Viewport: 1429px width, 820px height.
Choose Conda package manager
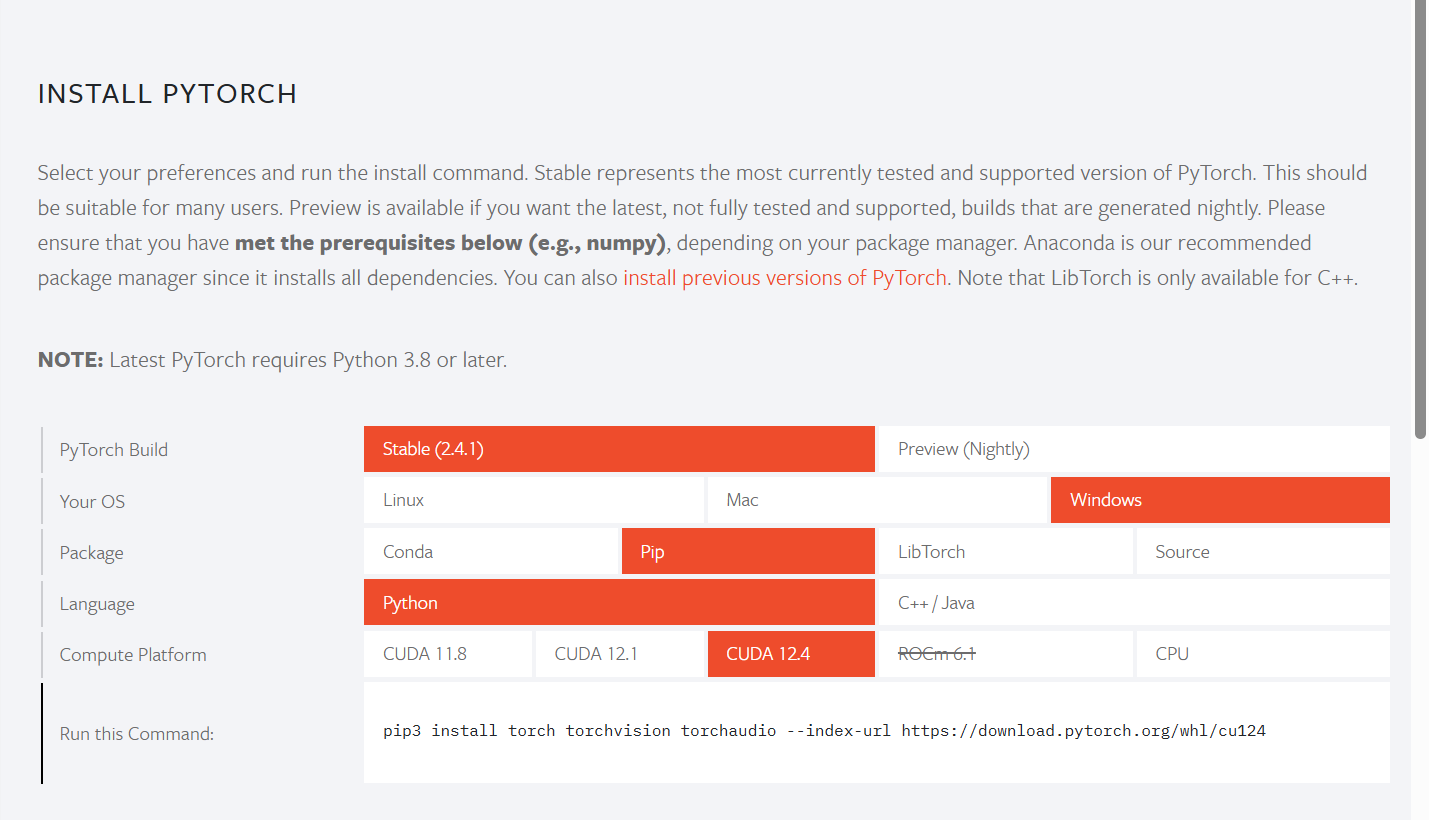click(x=491, y=551)
